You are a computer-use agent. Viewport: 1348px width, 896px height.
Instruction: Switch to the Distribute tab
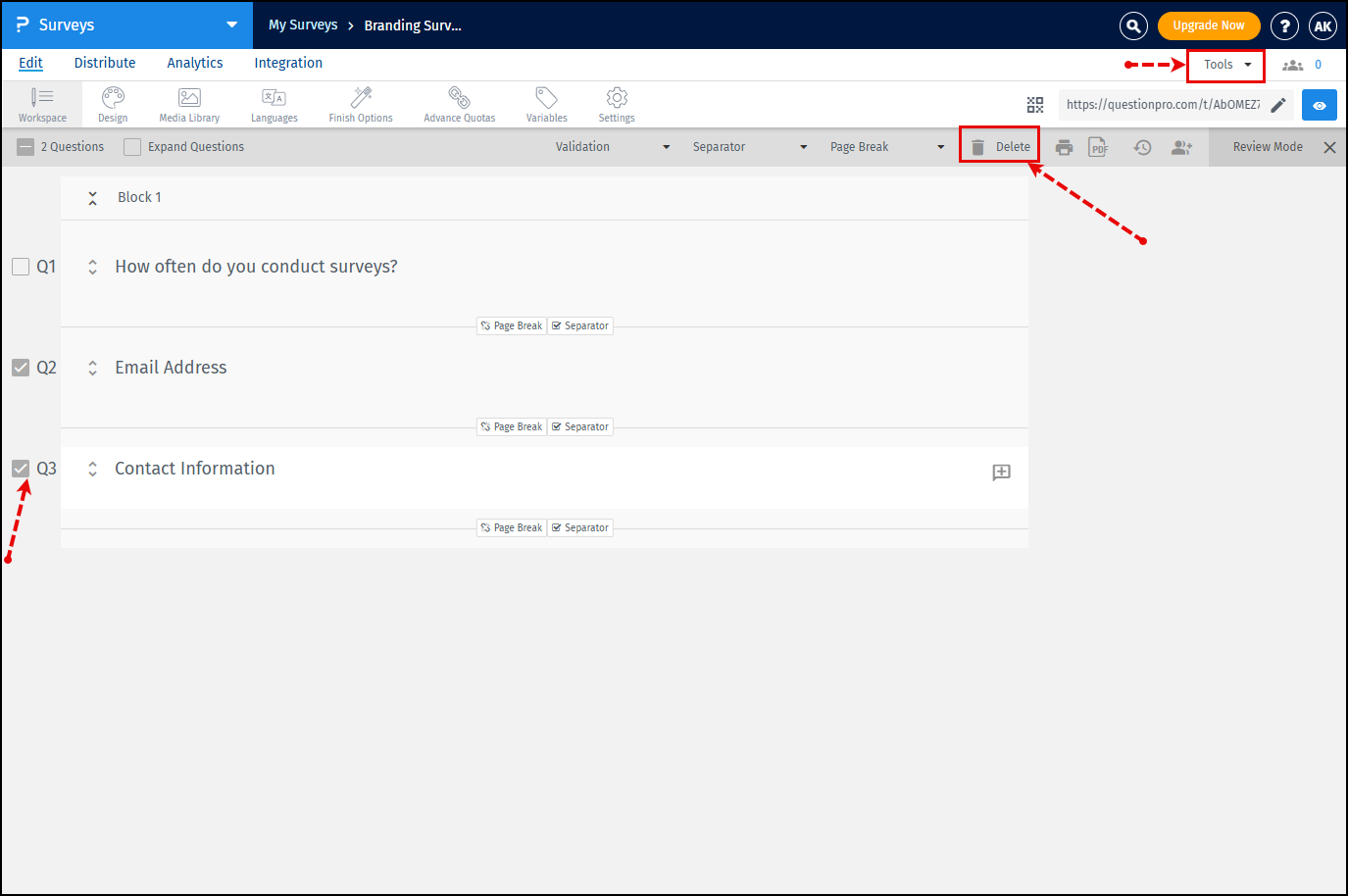pos(105,63)
